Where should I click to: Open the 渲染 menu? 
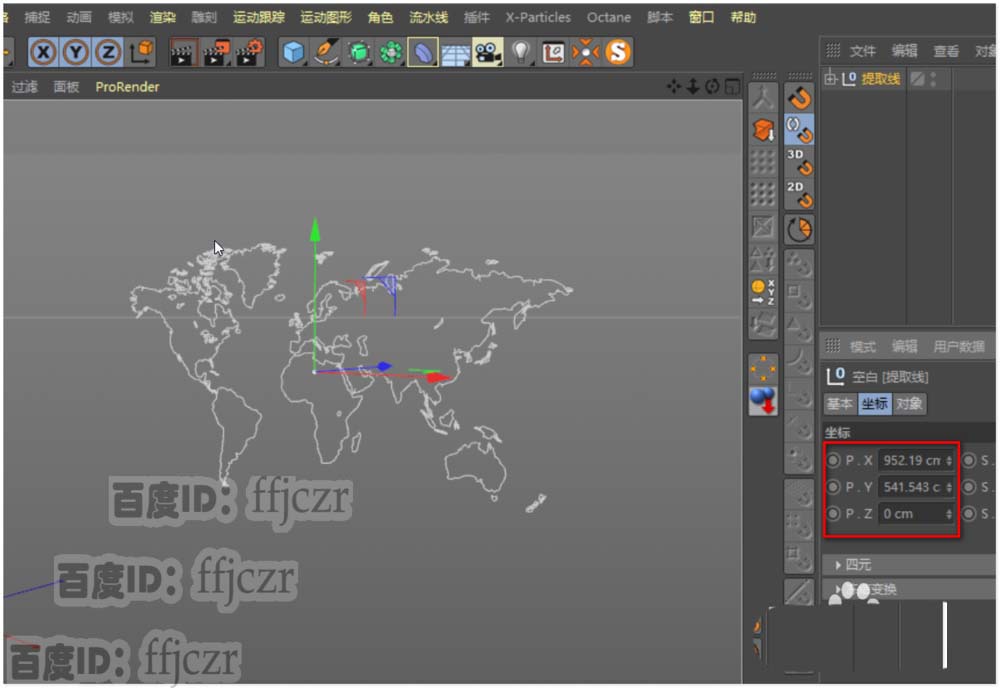162,17
